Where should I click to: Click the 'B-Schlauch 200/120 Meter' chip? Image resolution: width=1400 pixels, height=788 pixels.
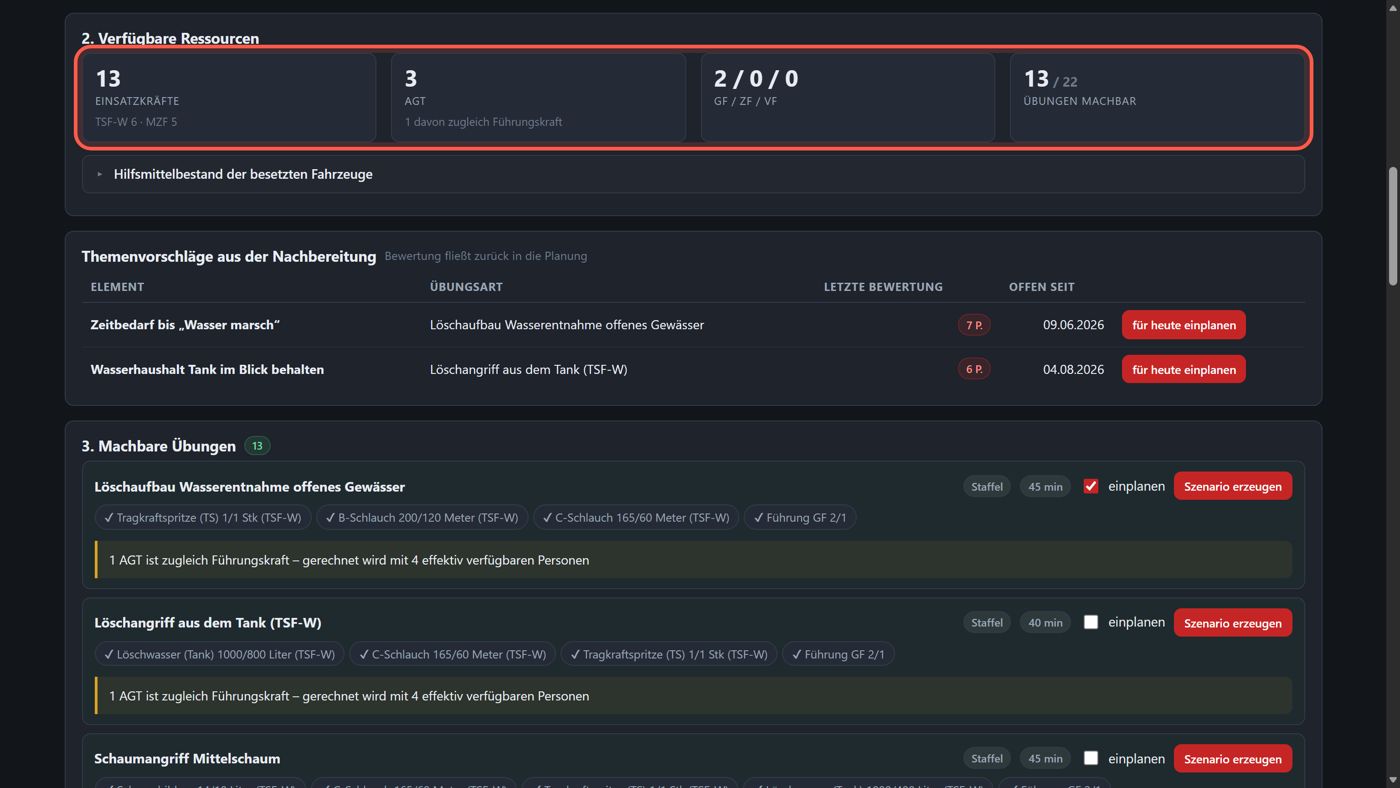pyautogui.click(x=422, y=517)
